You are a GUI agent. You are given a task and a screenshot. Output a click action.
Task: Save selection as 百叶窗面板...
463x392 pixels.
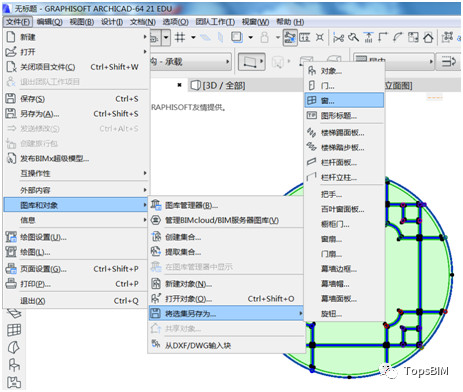[x=344, y=209]
